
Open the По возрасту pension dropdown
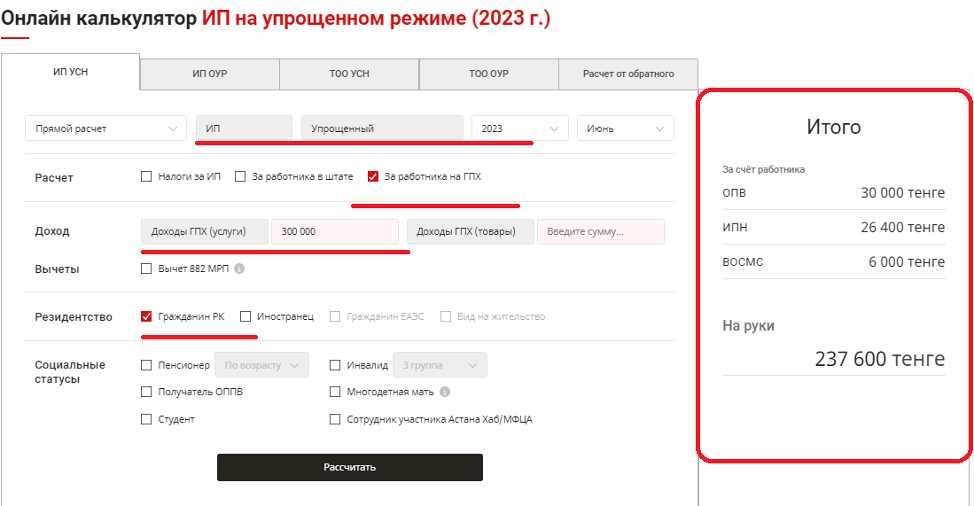point(262,365)
